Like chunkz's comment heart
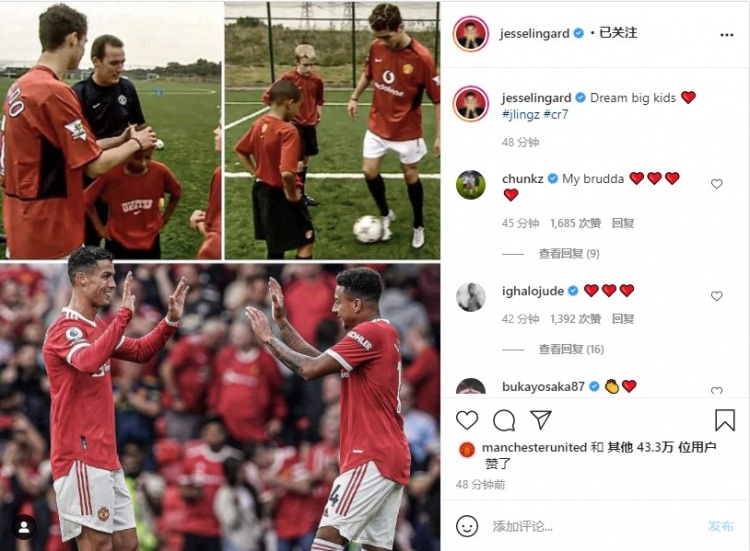750x551 pixels. click(716, 184)
